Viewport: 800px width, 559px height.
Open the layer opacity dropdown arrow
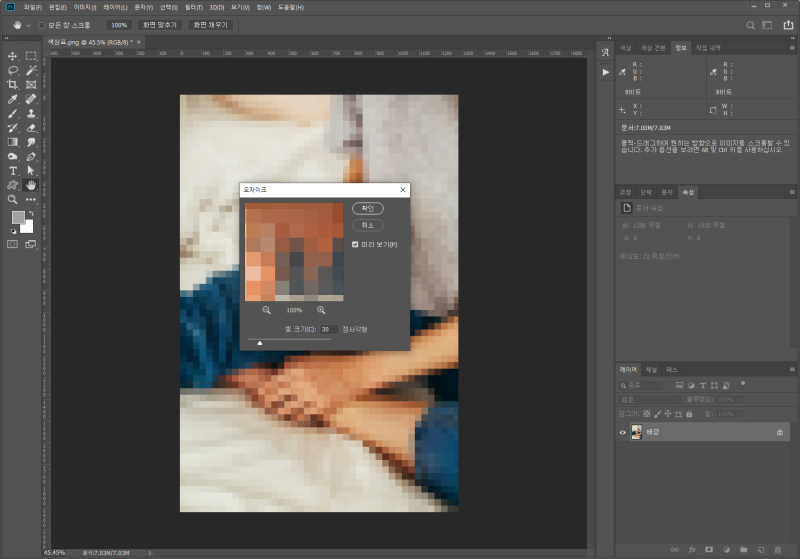pos(741,400)
